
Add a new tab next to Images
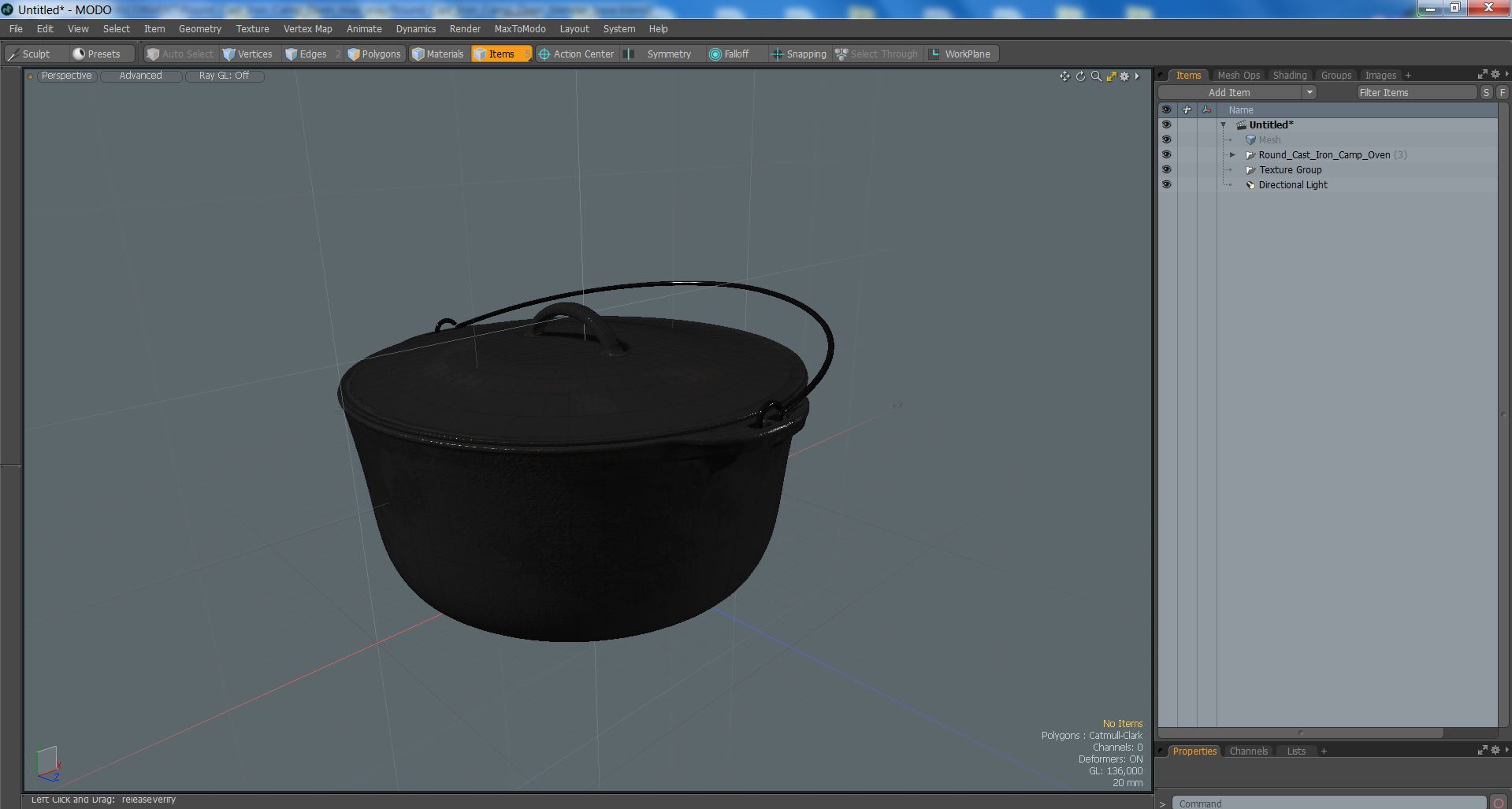1408,75
